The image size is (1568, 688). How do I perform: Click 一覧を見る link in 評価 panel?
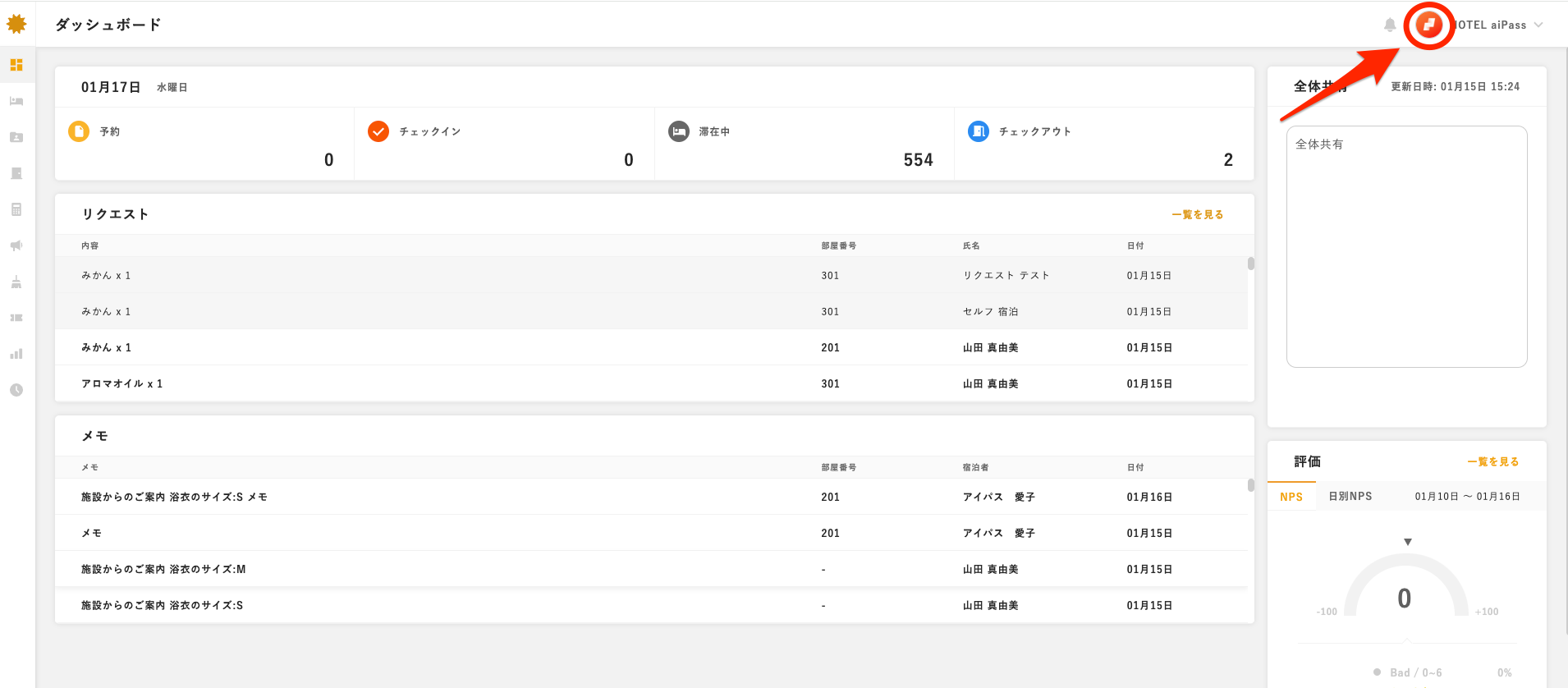tap(1493, 461)
